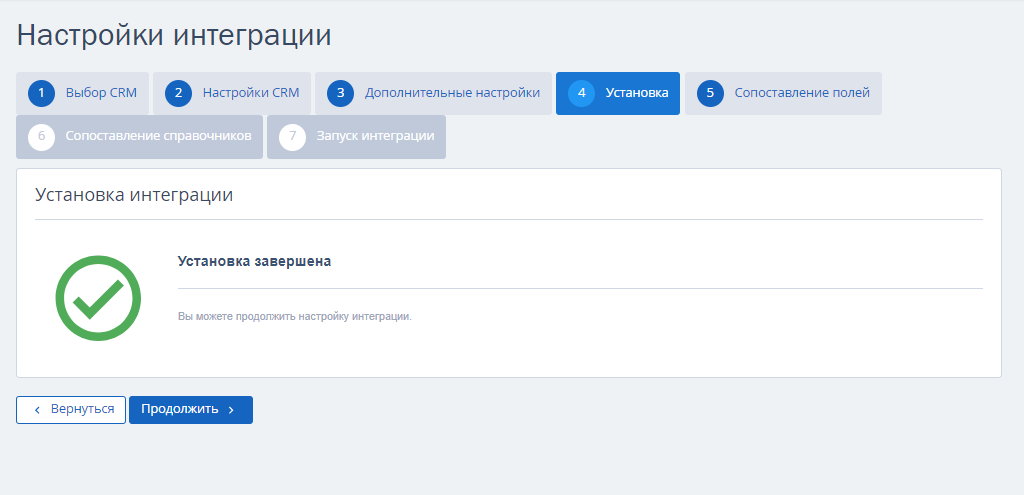
Task: Click the step 7 number circle
Action: (292, 137)
